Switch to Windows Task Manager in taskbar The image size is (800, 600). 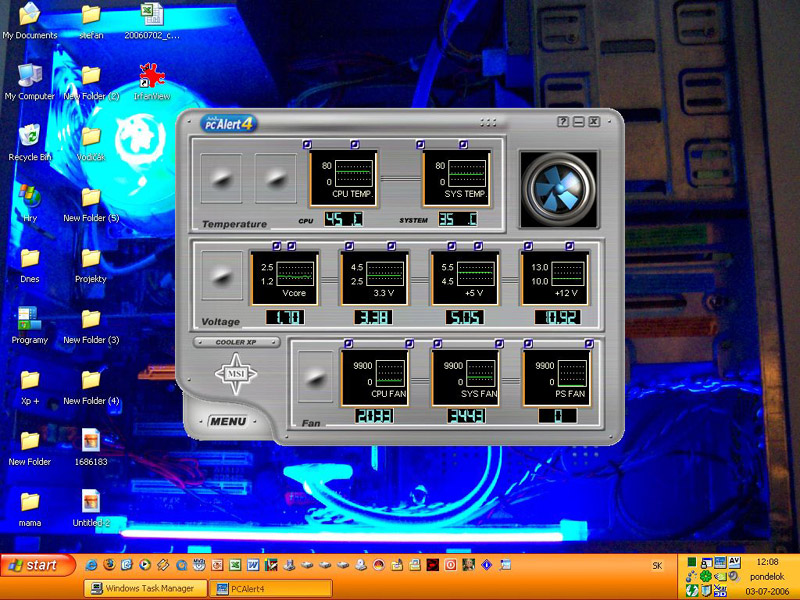pos(146,588)
